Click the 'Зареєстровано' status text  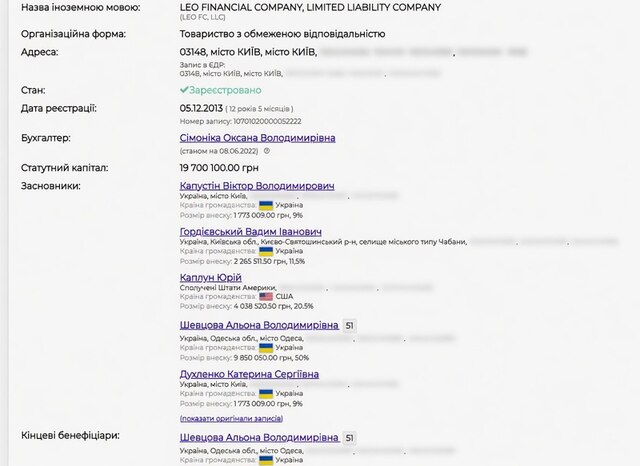(225, 90)
